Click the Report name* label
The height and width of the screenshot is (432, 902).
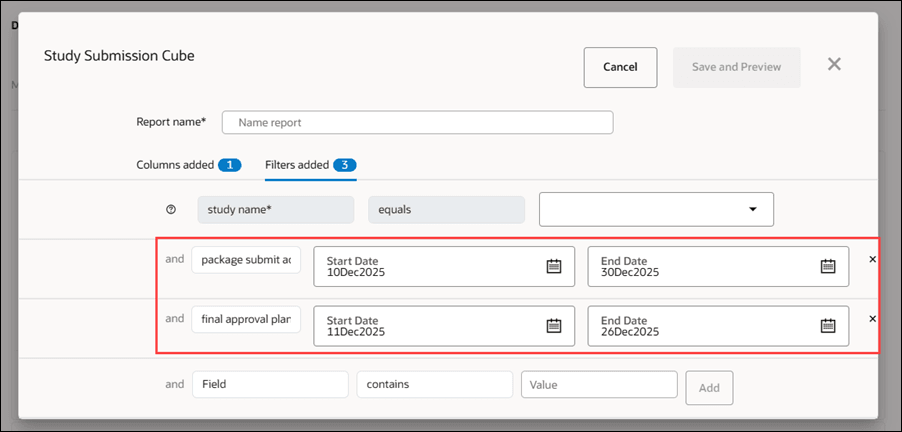pos(171,122)
